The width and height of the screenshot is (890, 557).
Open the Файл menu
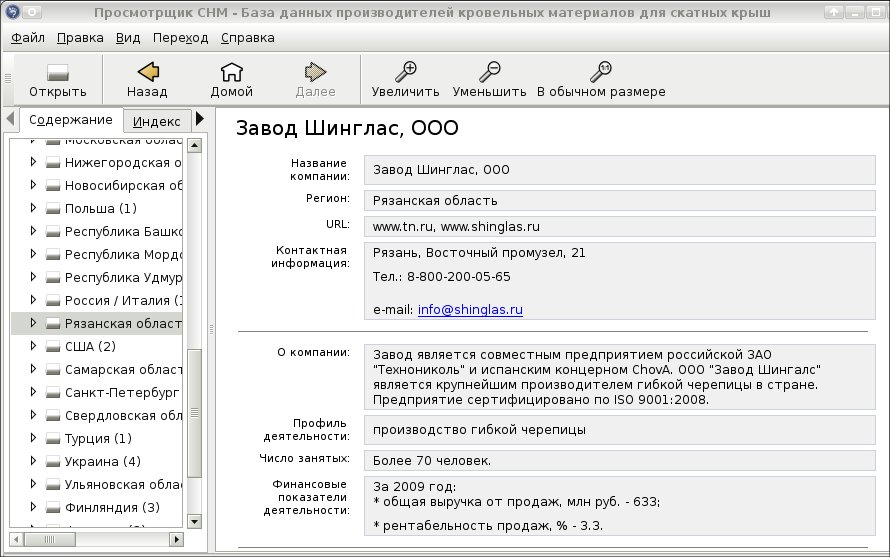(28, 38)
